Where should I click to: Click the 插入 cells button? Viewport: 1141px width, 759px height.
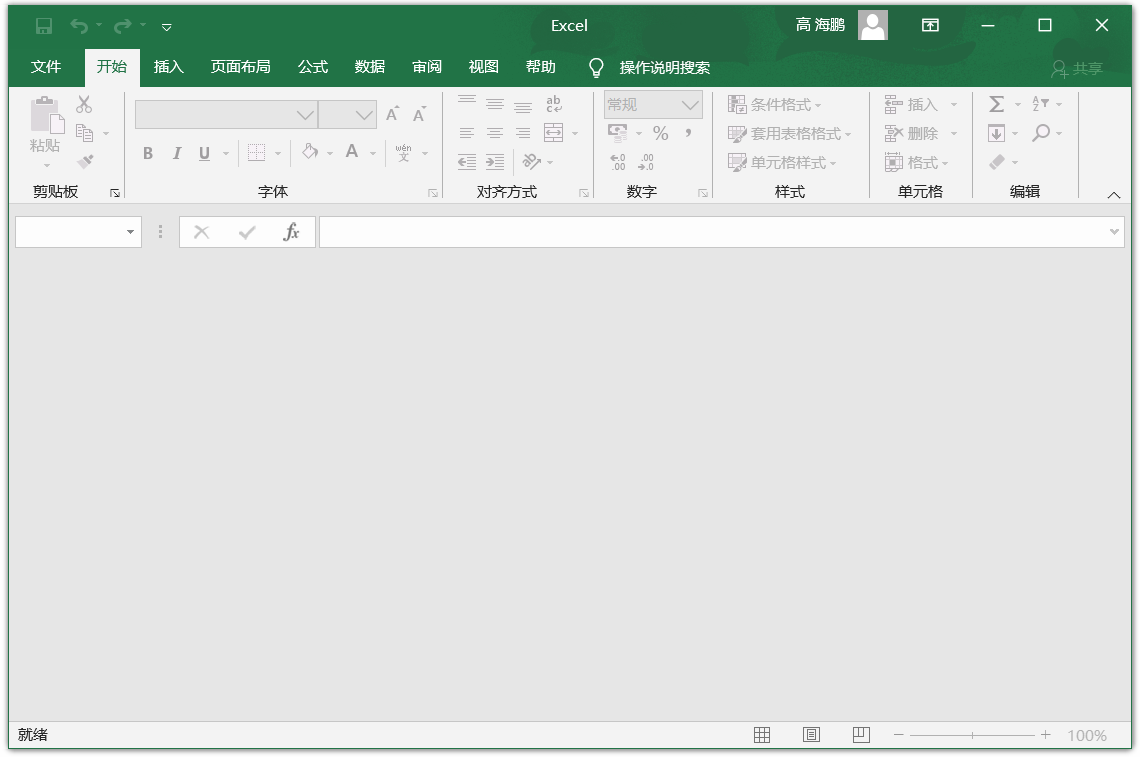[911, 105]
